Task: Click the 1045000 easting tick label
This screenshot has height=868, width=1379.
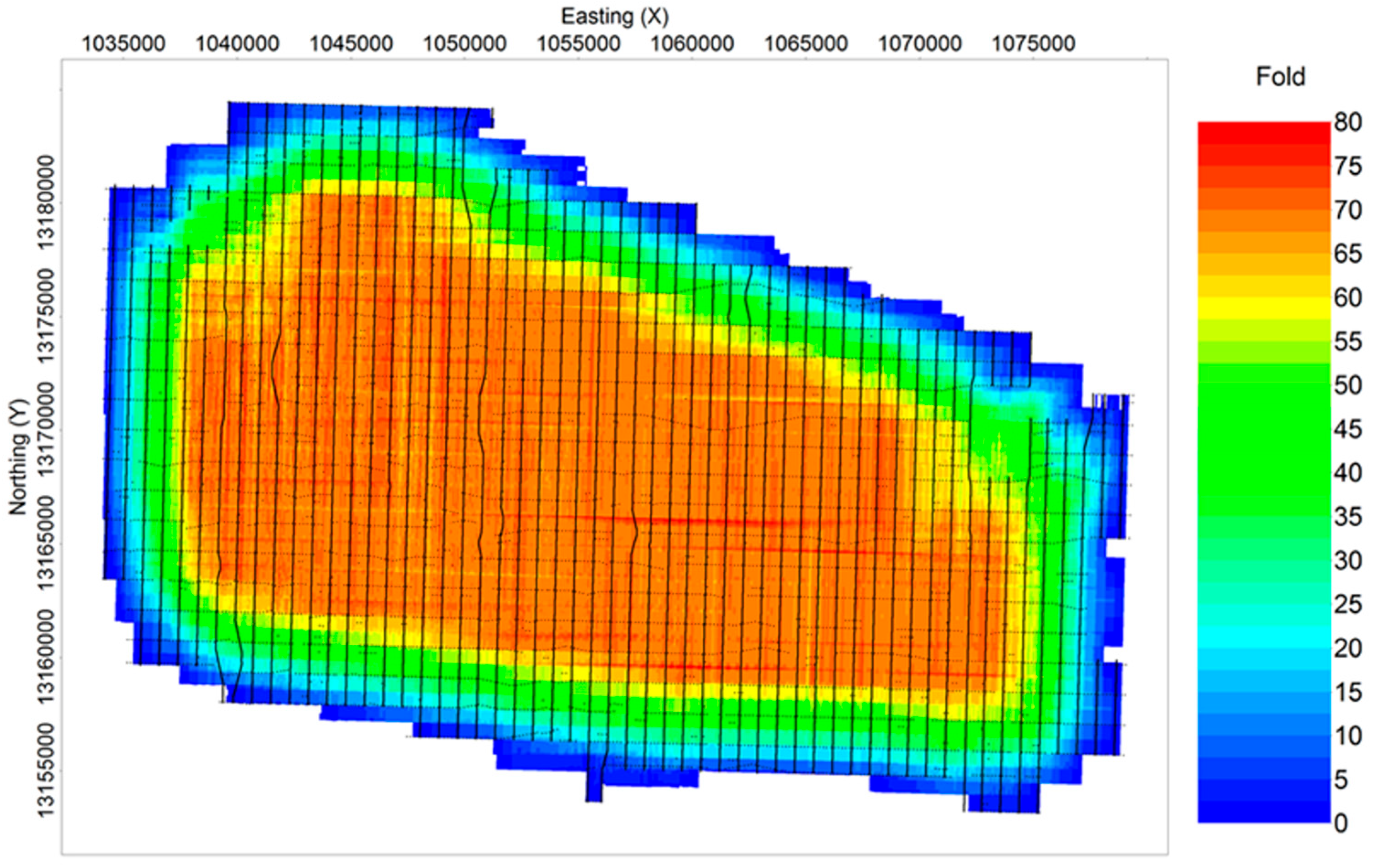Action: click(x=351, y=43)
